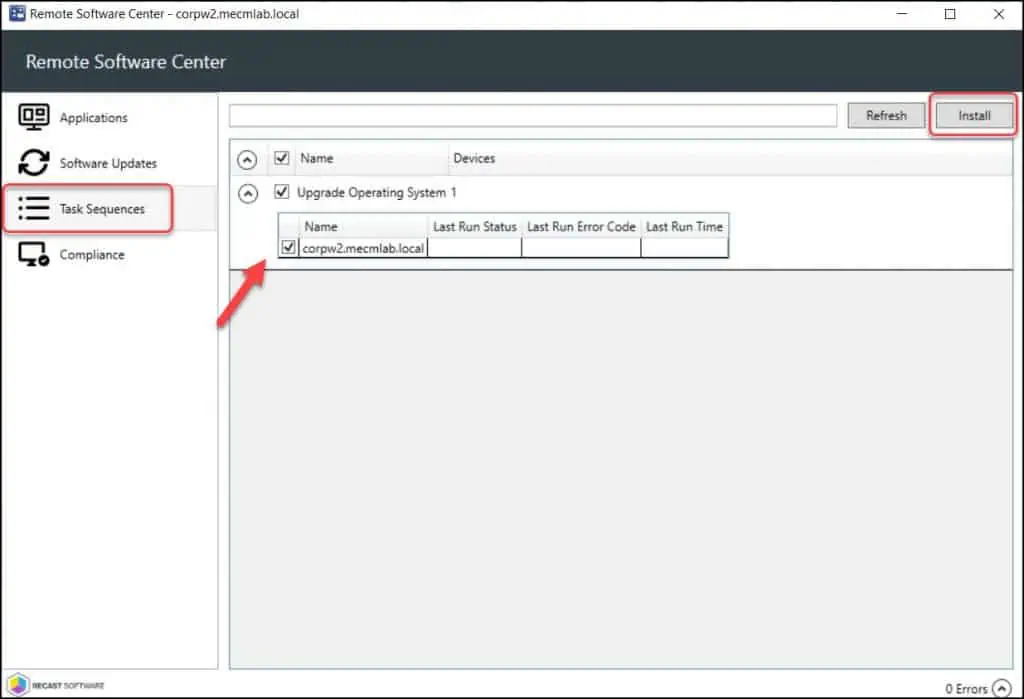Click the Remote Software Center title bar icon

[17, 13]
